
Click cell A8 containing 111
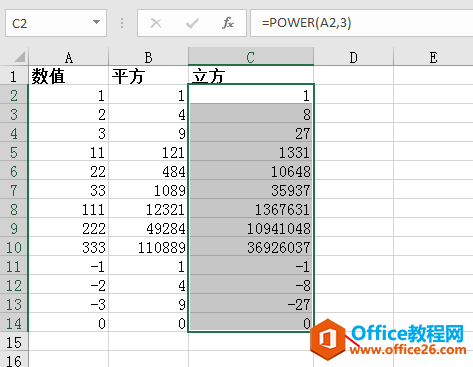pyautogui.click(x=69, y=208)
